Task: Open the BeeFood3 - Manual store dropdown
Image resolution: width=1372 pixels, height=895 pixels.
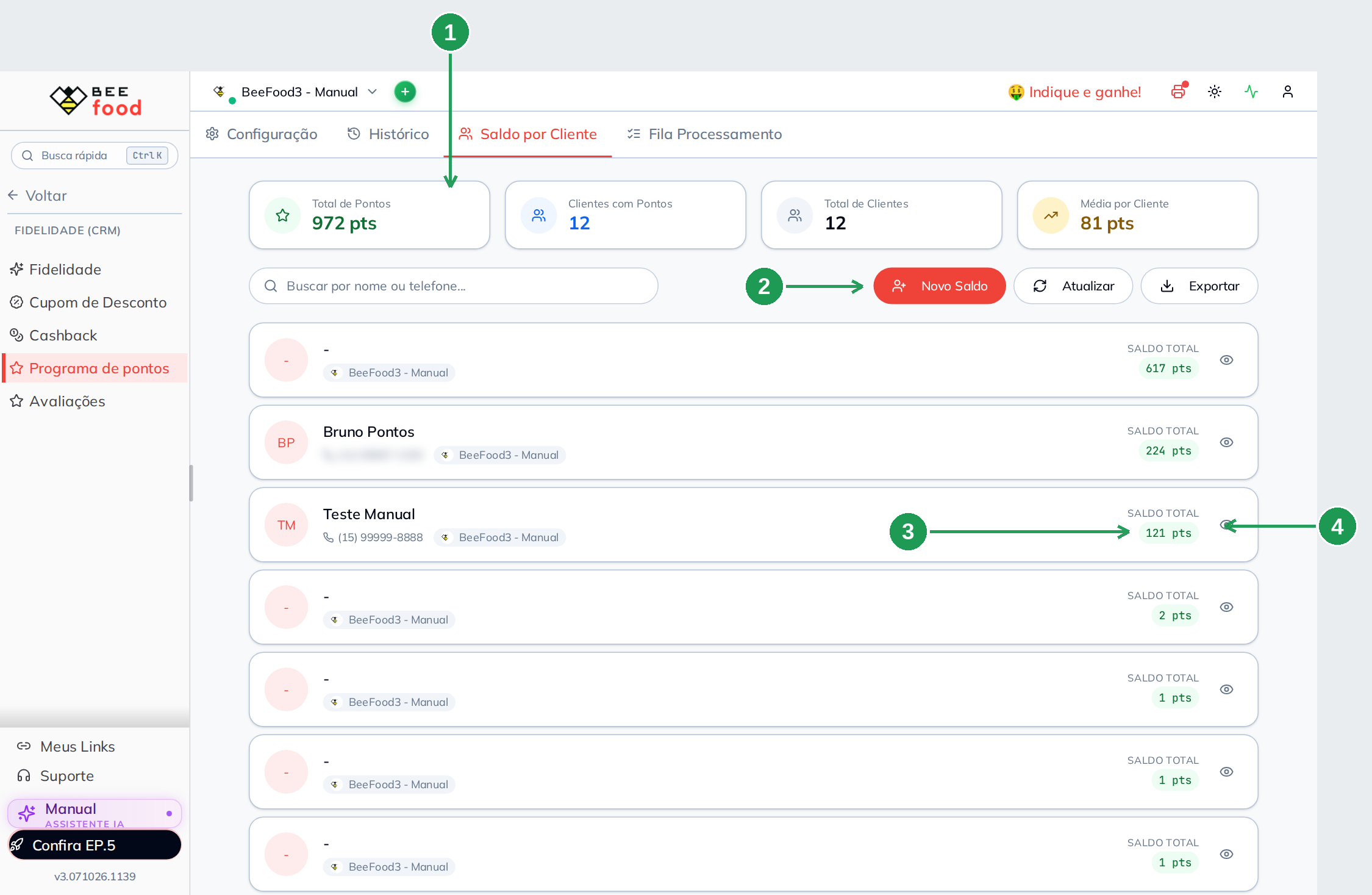Action: 295,92
